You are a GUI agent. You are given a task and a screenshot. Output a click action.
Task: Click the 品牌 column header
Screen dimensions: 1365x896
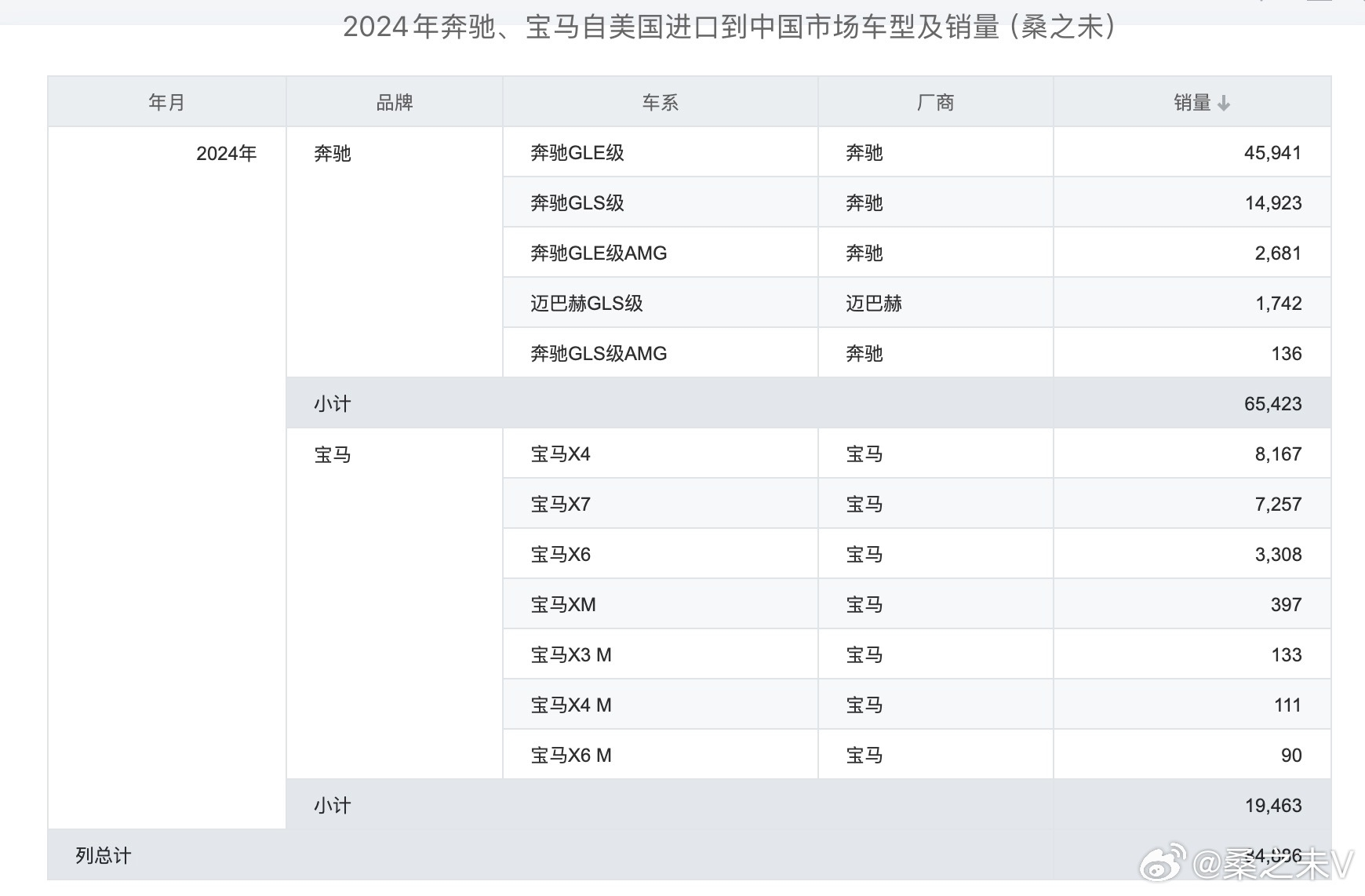click(x=395, y=102)
